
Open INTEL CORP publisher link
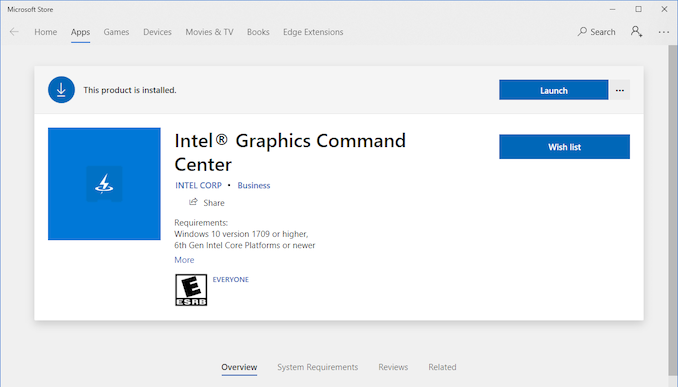point(198,185)
